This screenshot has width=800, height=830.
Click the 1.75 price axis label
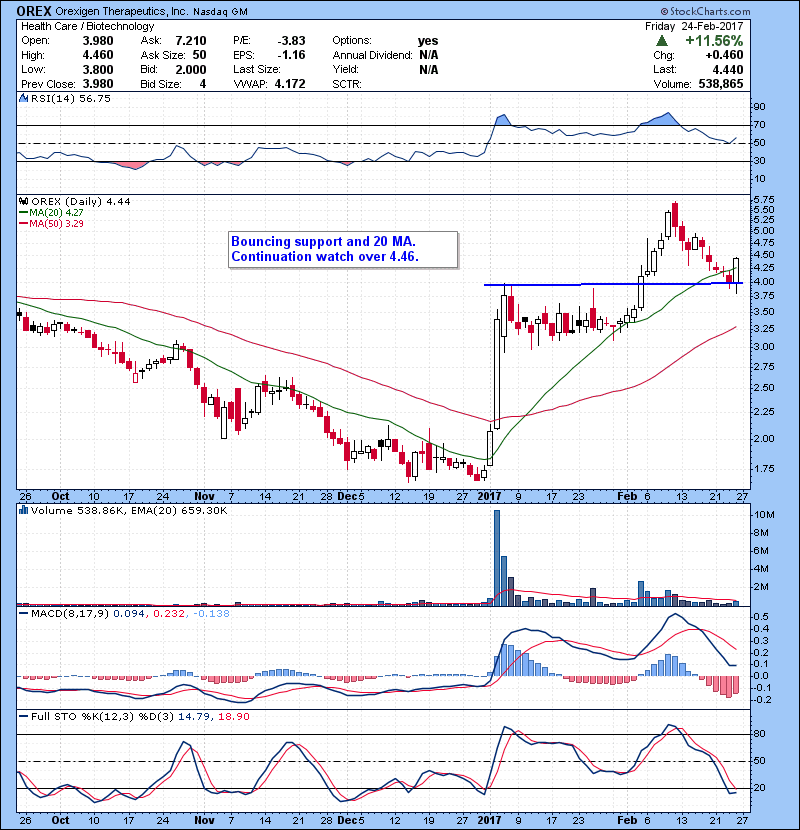pos(763,468)
